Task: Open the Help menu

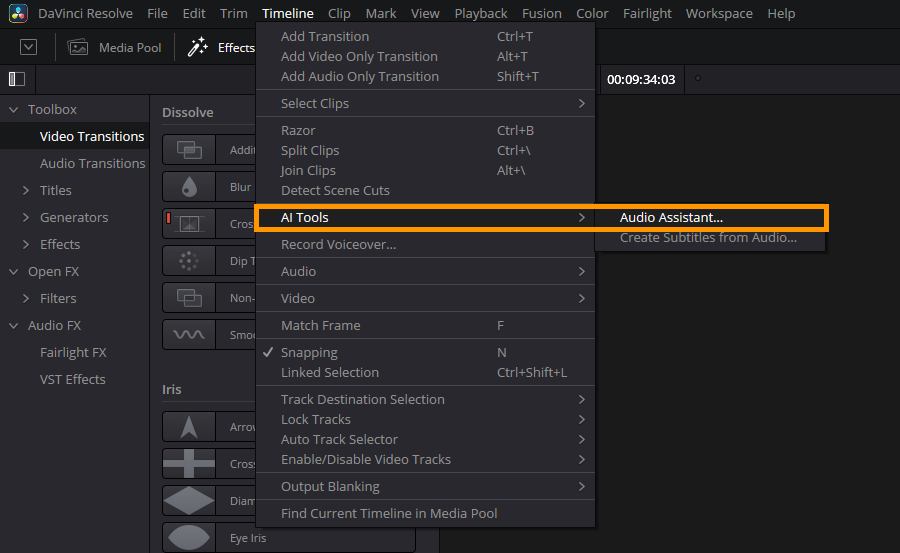Action: click(781, 13)
